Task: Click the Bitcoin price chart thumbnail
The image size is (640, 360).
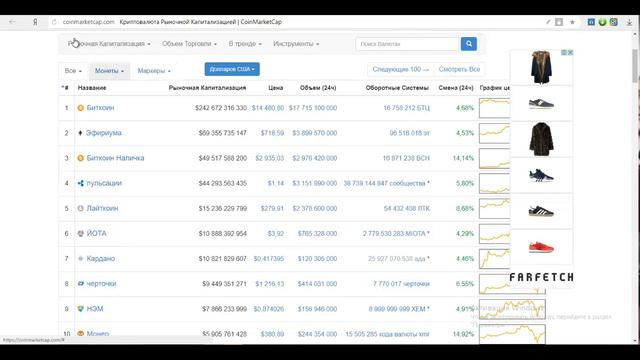Action: coord(494,108)
